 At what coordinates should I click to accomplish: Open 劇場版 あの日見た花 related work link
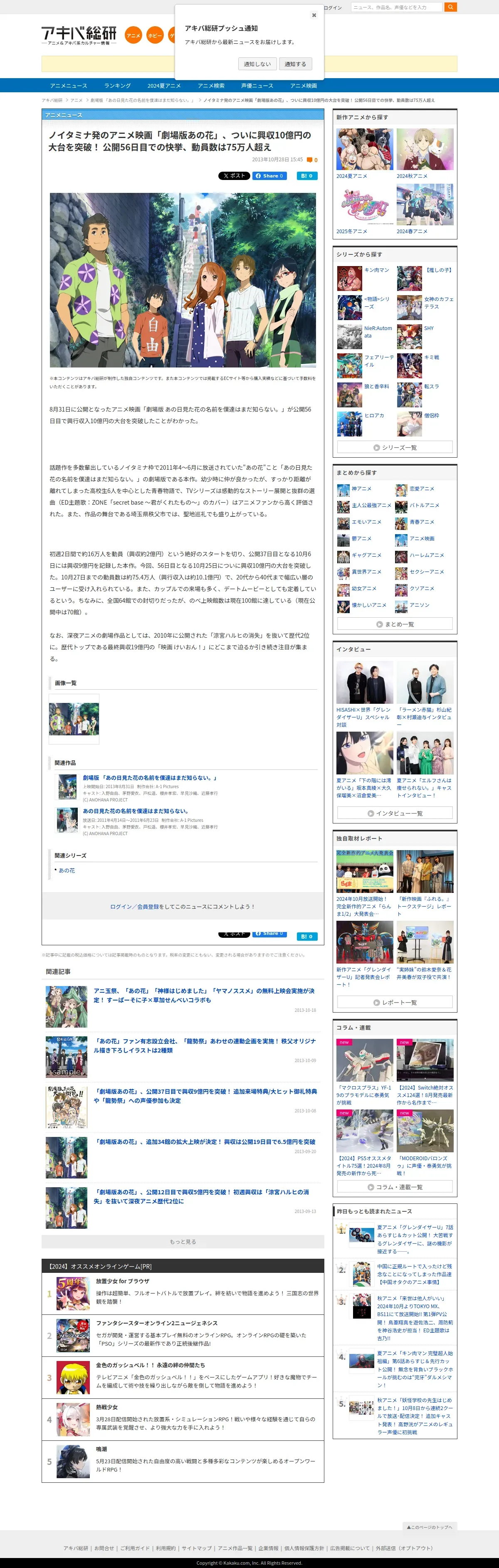click(x=150, y=778)
